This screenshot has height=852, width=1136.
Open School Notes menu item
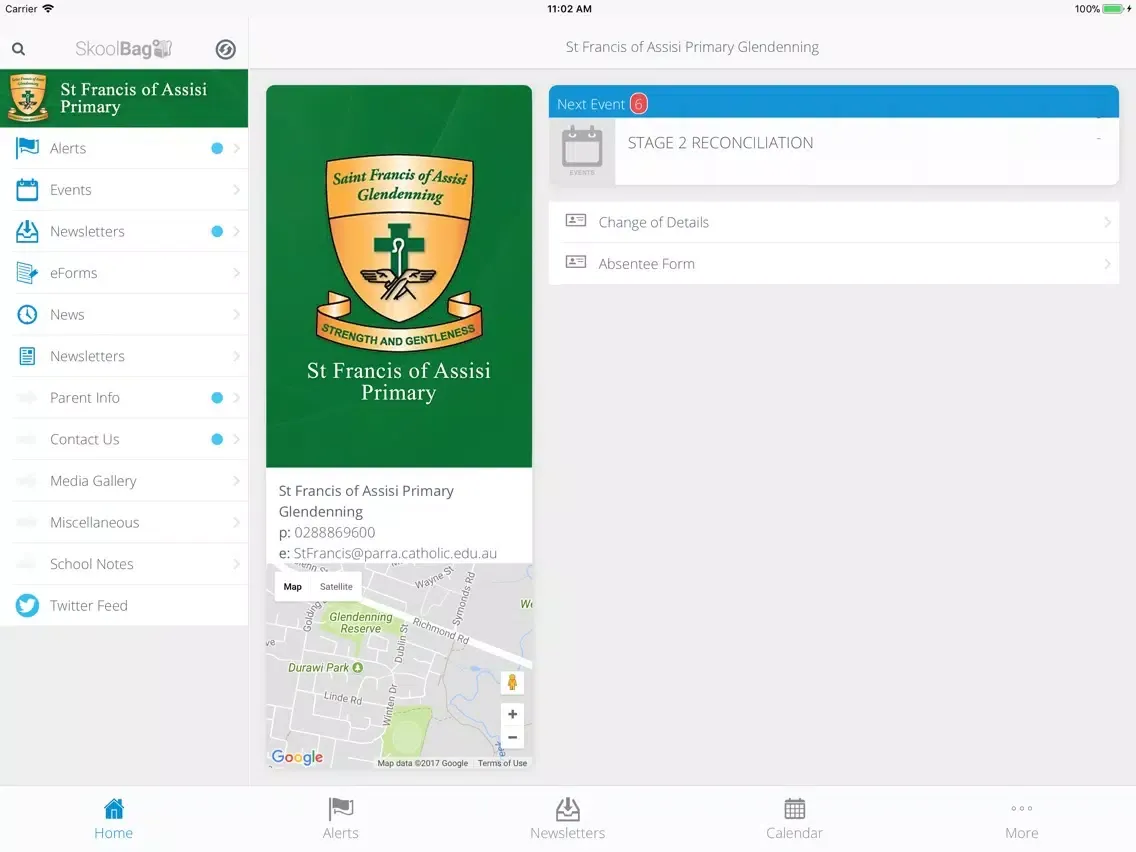click(x=124, y=564)
